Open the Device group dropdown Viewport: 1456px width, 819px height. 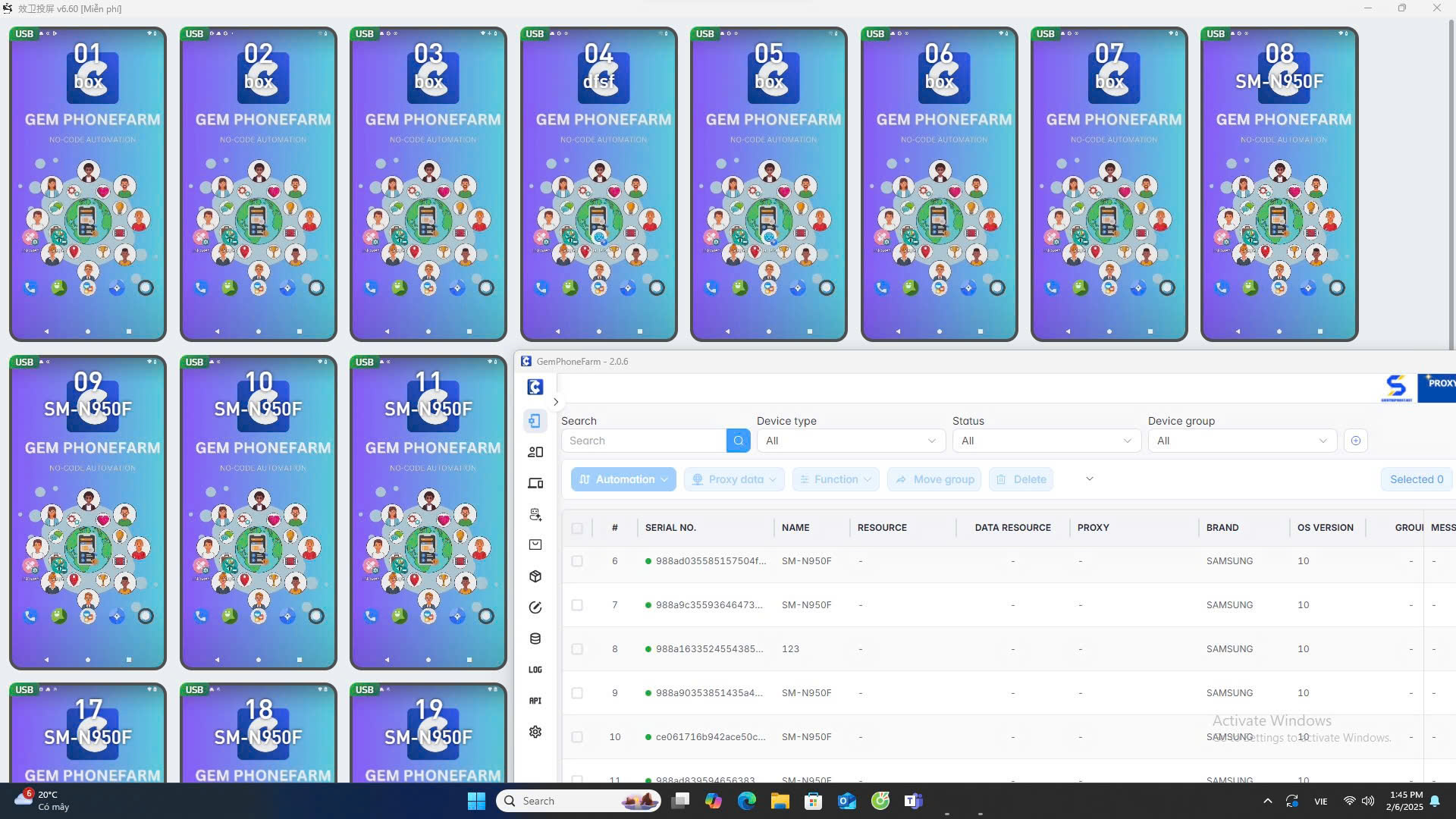[x=1242, y=441]
